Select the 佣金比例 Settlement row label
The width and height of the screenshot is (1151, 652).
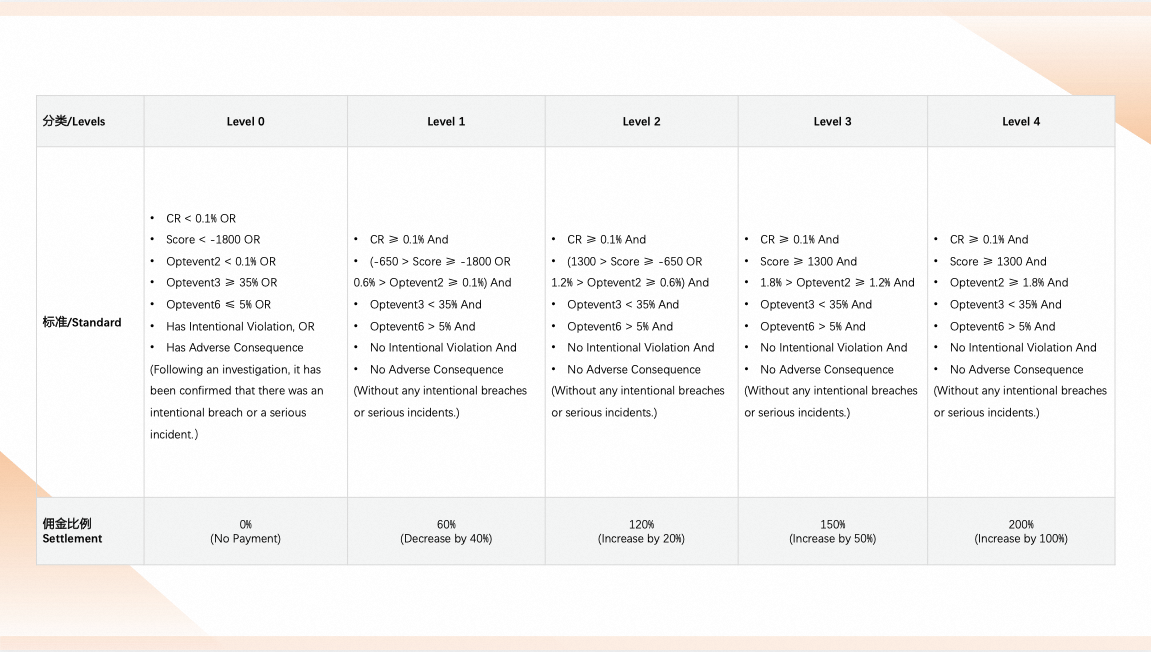(72, 531)
